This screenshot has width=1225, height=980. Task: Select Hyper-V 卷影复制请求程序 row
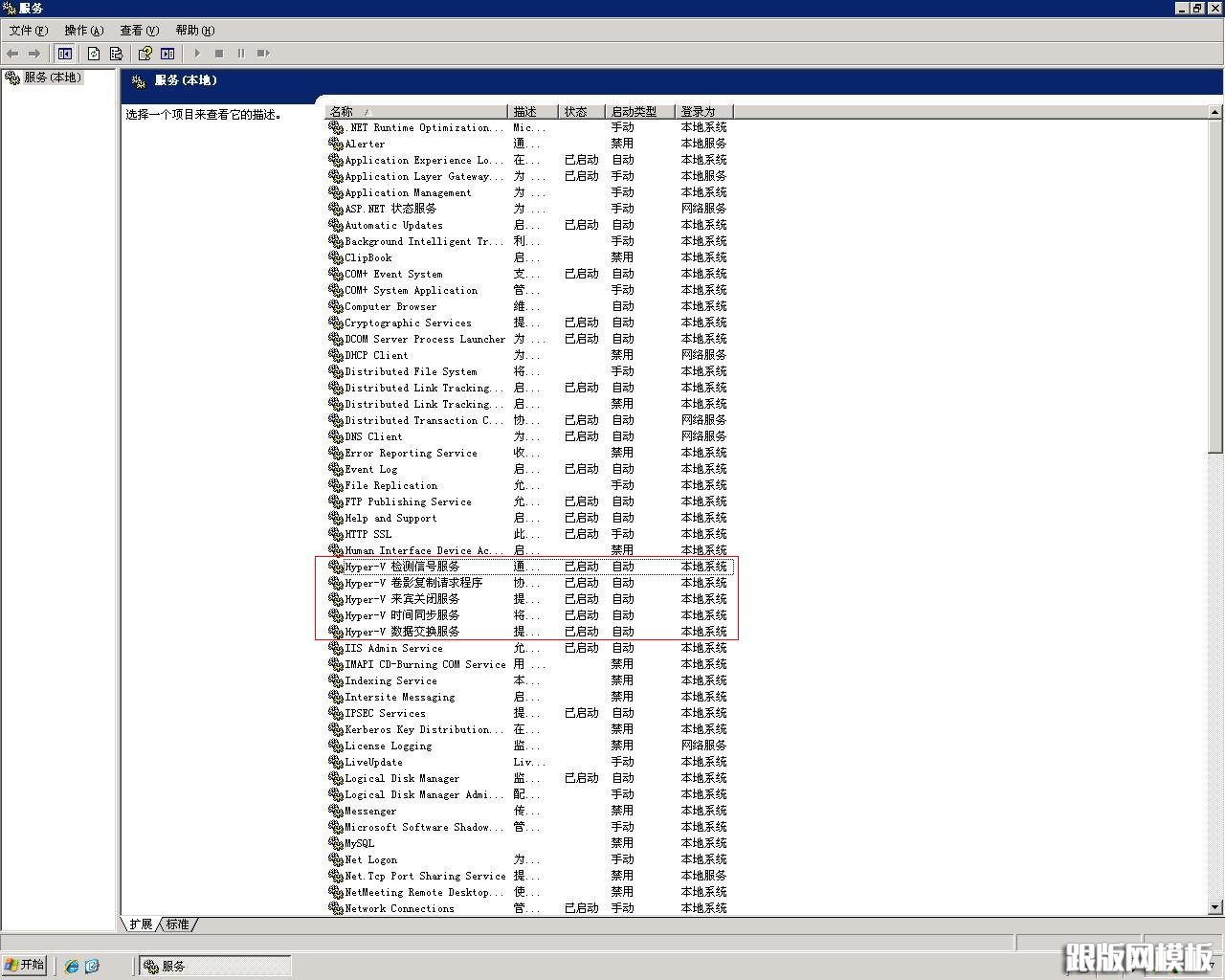pos(529,583)
